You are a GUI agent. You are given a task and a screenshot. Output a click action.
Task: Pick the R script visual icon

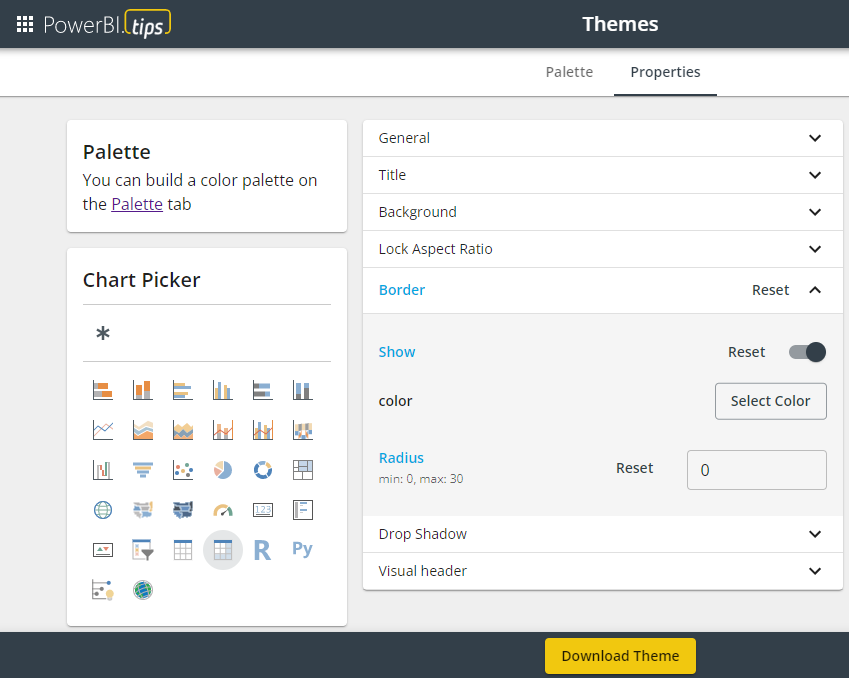coord(263,550)
